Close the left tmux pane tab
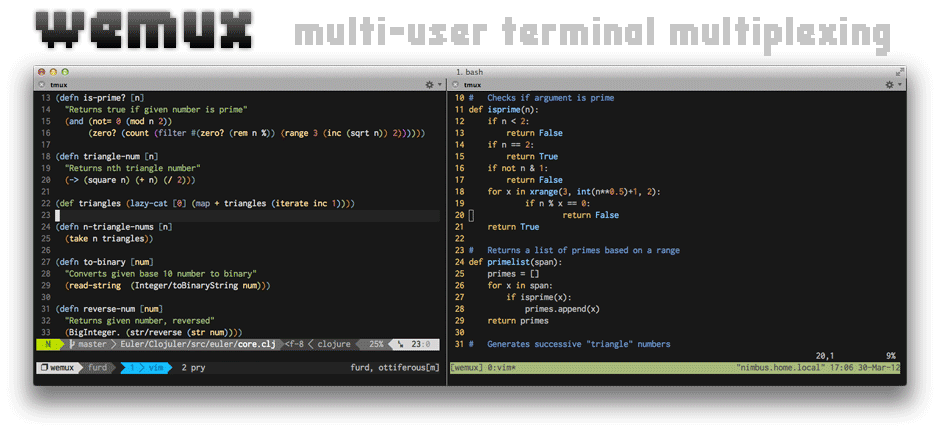Screen dimensions: 940x432 [41, 85]
